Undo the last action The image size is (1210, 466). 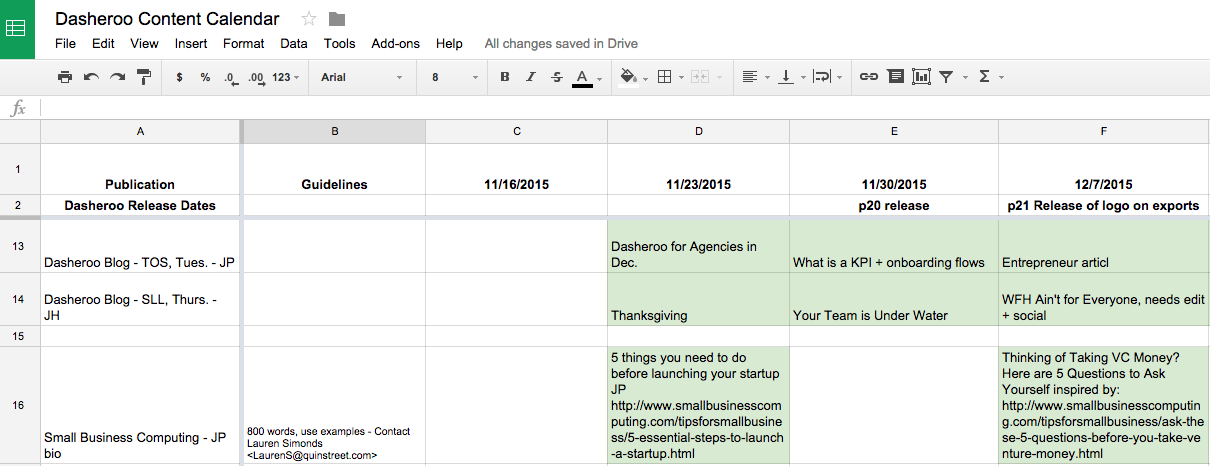[x=91, y=77]
